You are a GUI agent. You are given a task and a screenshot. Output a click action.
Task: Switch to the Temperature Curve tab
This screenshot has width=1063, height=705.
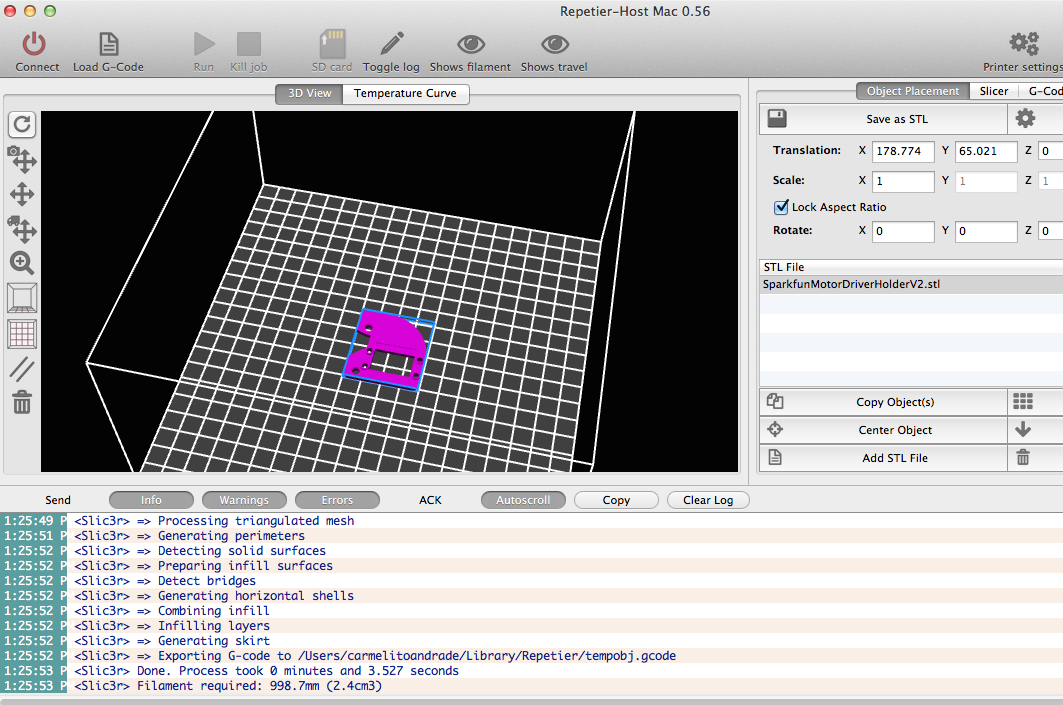pos(405,93)
